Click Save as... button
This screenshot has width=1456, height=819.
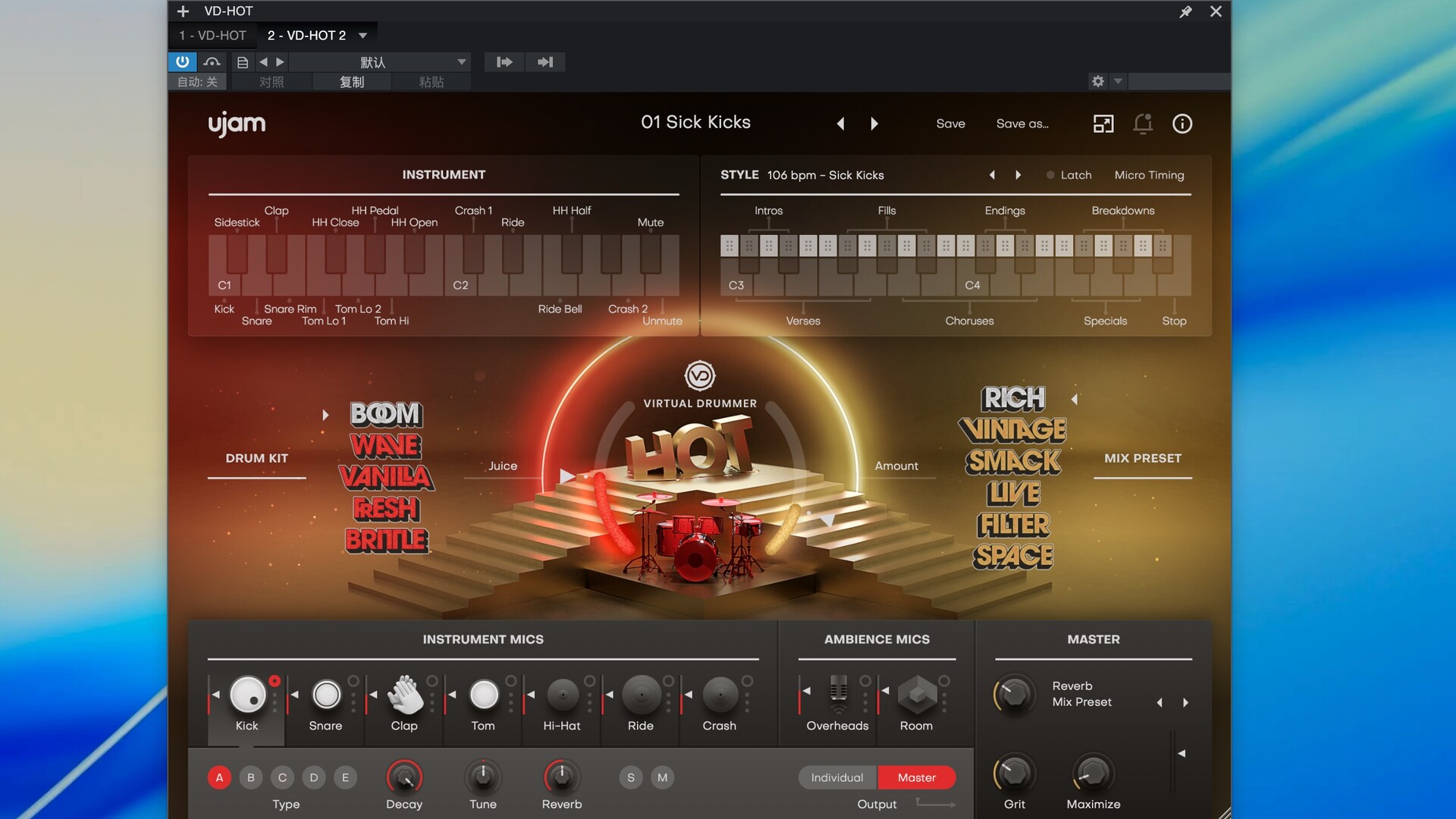[1022, 124]
